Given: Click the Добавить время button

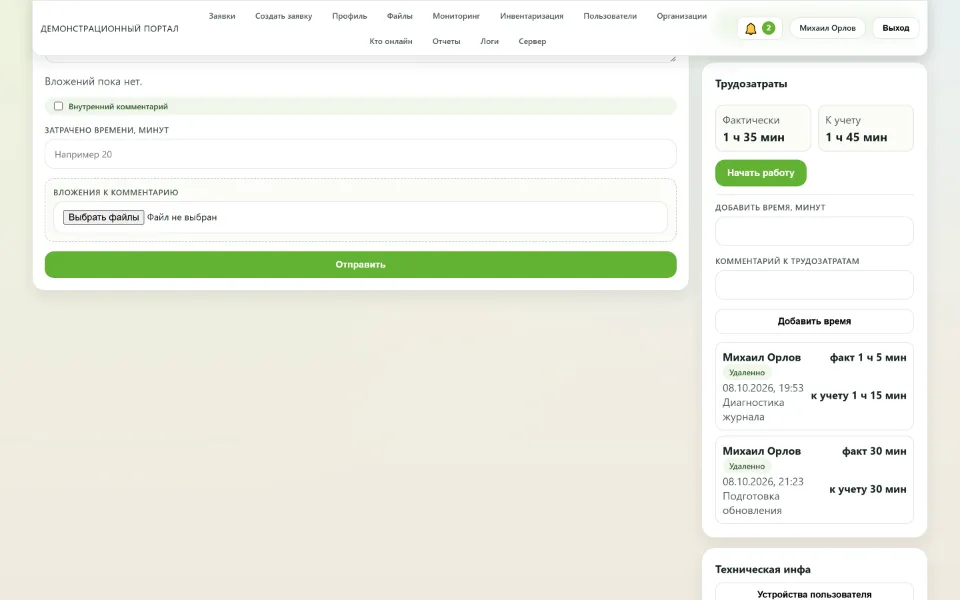Looking at the screenshot, I should (814, 321).
